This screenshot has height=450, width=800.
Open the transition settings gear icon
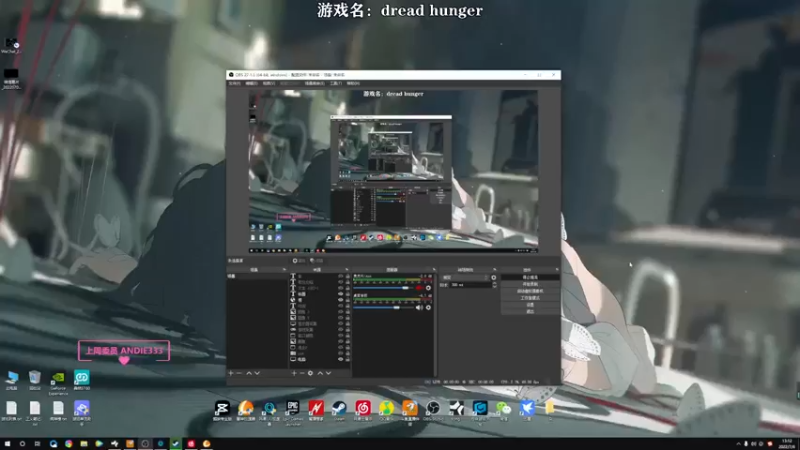[x=493, y=278]
